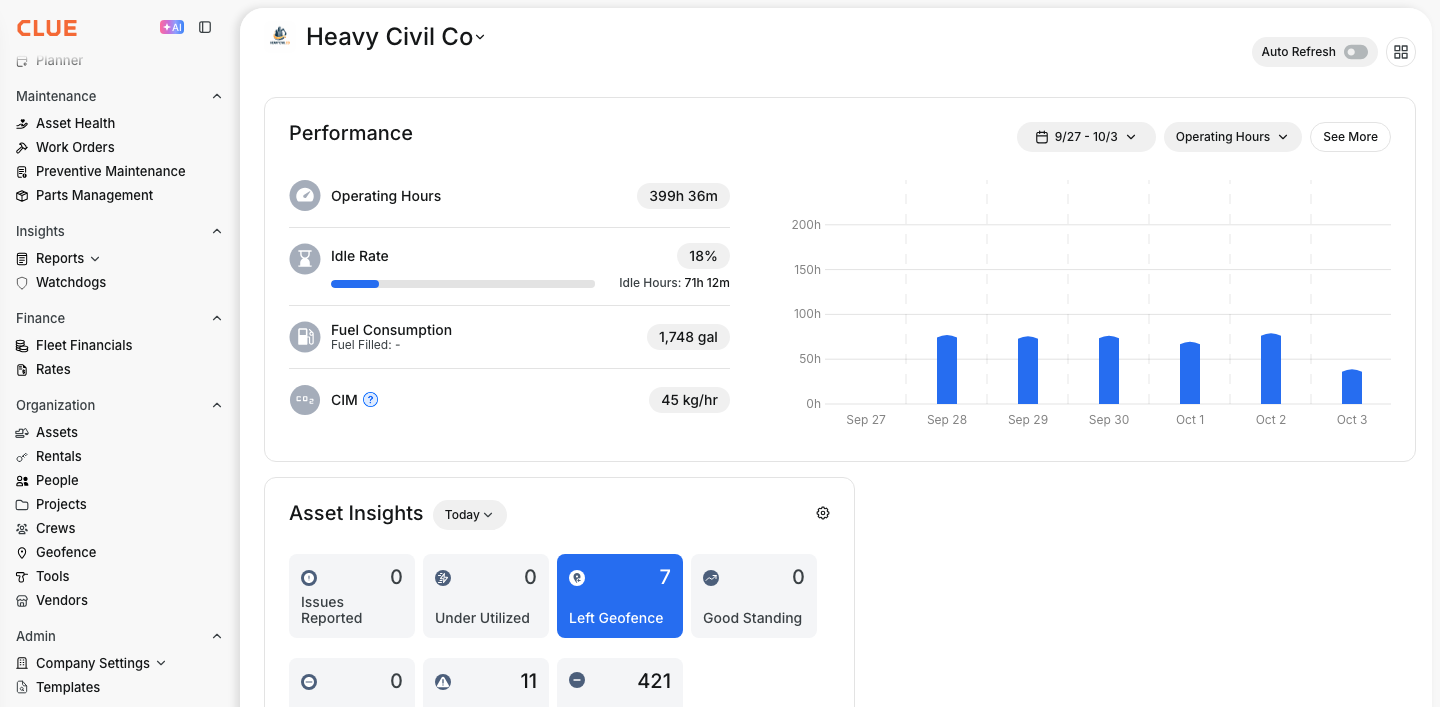Click the Heavy Civil Co company logo
Viewport: 1440px width, 707px height.
point(280,37)
